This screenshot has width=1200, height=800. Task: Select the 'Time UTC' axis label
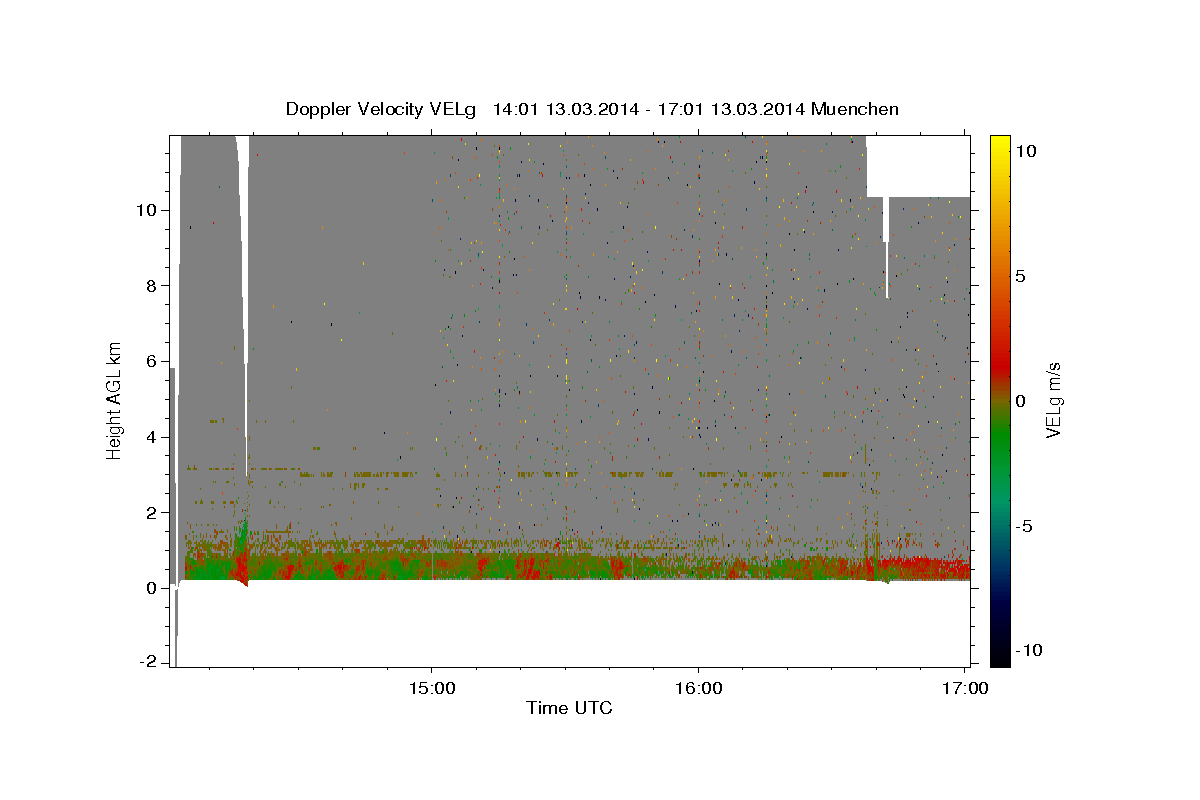[570, 708]
